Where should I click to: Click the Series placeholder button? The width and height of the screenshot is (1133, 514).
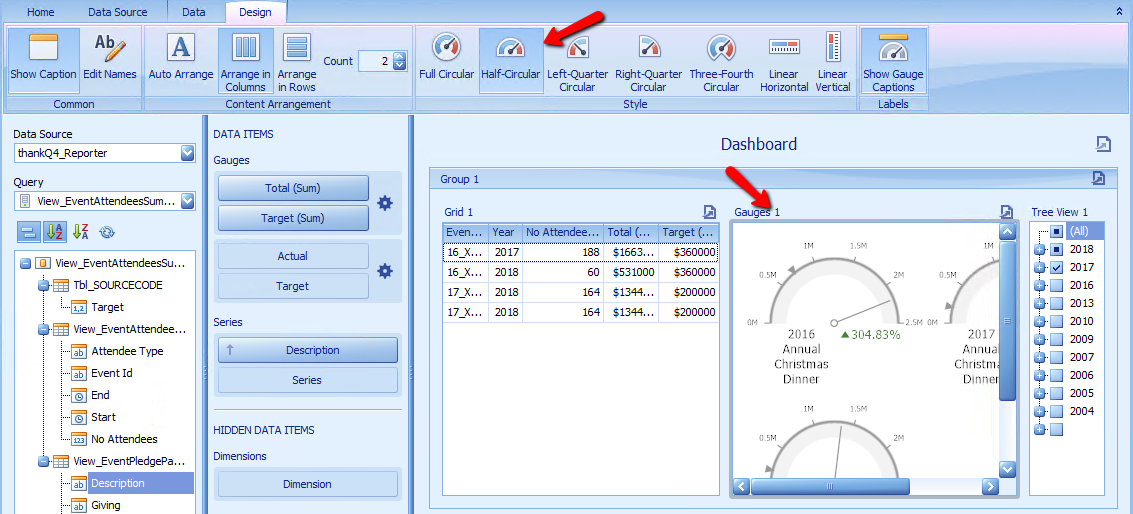point(308,380)
